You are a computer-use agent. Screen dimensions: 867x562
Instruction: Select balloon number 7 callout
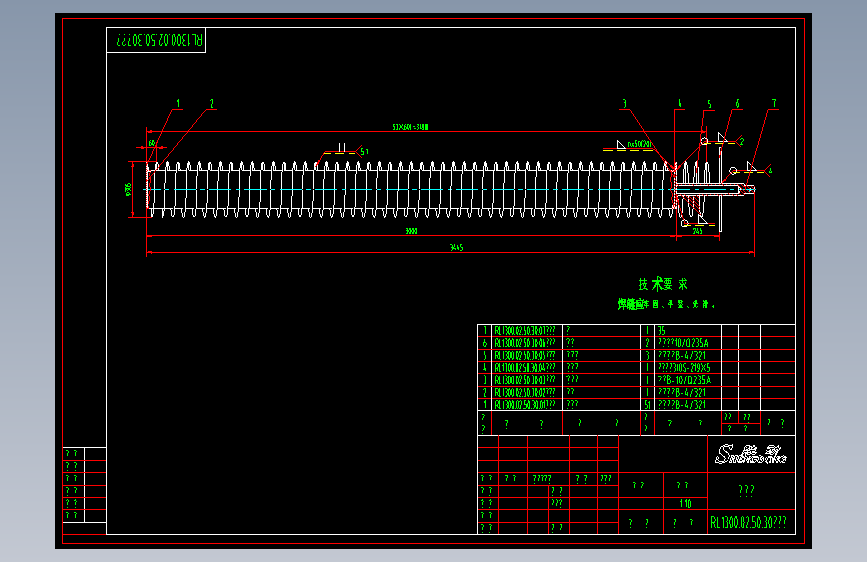pos(774,103)
